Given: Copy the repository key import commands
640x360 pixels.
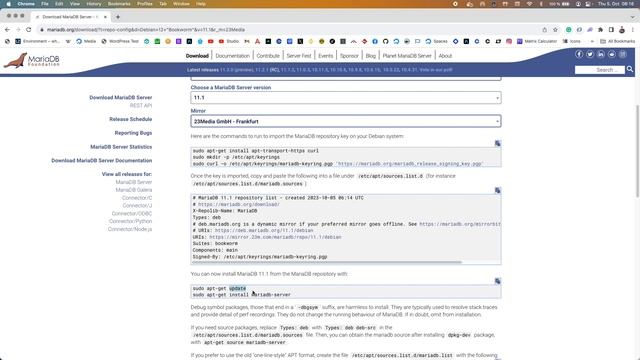Looking at the screenshot, I should [497, 143].
